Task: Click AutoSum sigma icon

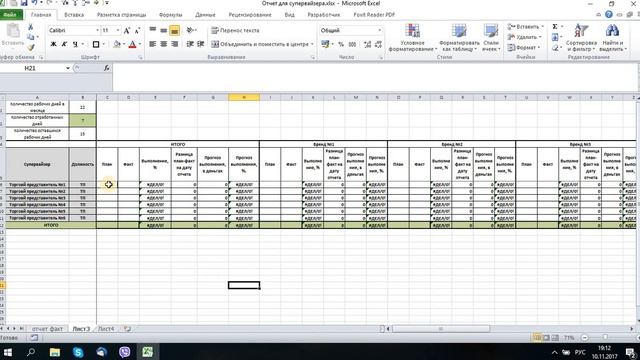Action: [x=555, y=27]
